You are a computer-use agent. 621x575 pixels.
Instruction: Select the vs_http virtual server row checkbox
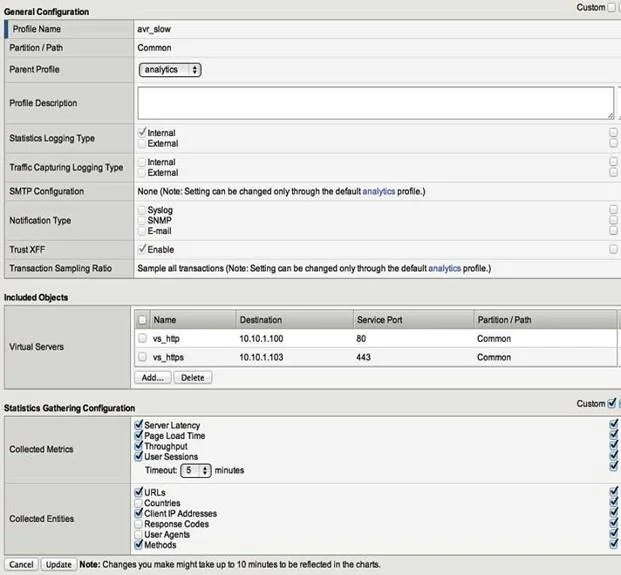click(x=142, y=338)
